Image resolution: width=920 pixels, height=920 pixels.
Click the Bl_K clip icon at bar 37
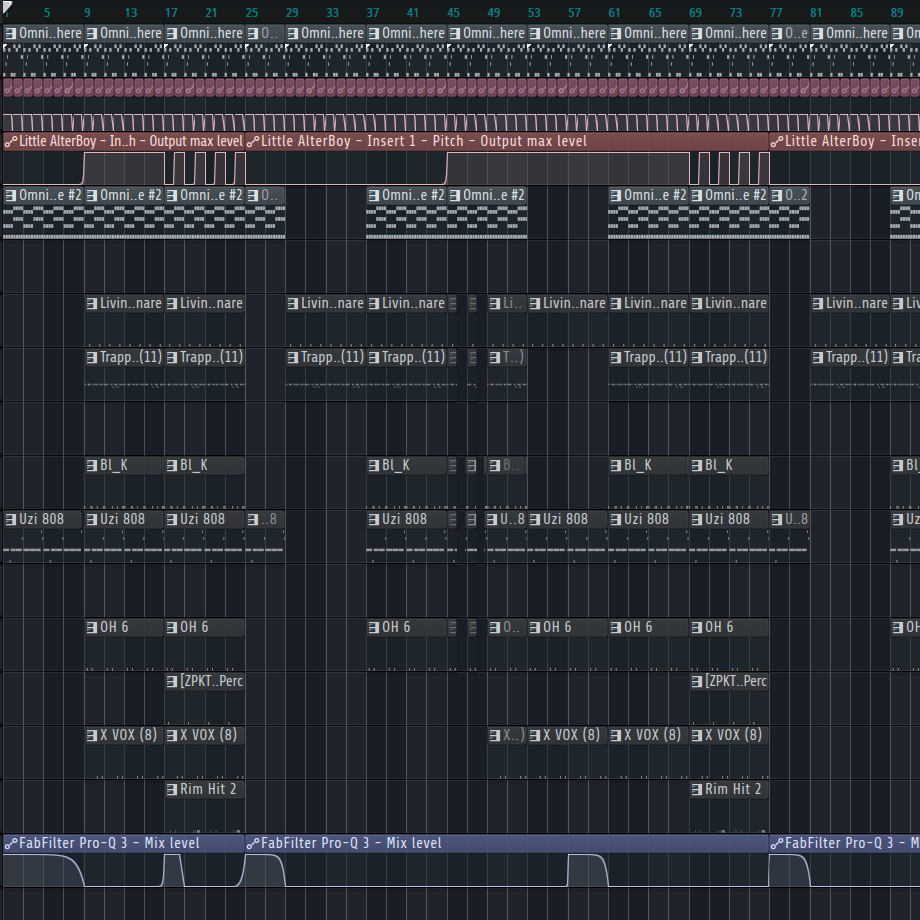click(x=374, y=465)
